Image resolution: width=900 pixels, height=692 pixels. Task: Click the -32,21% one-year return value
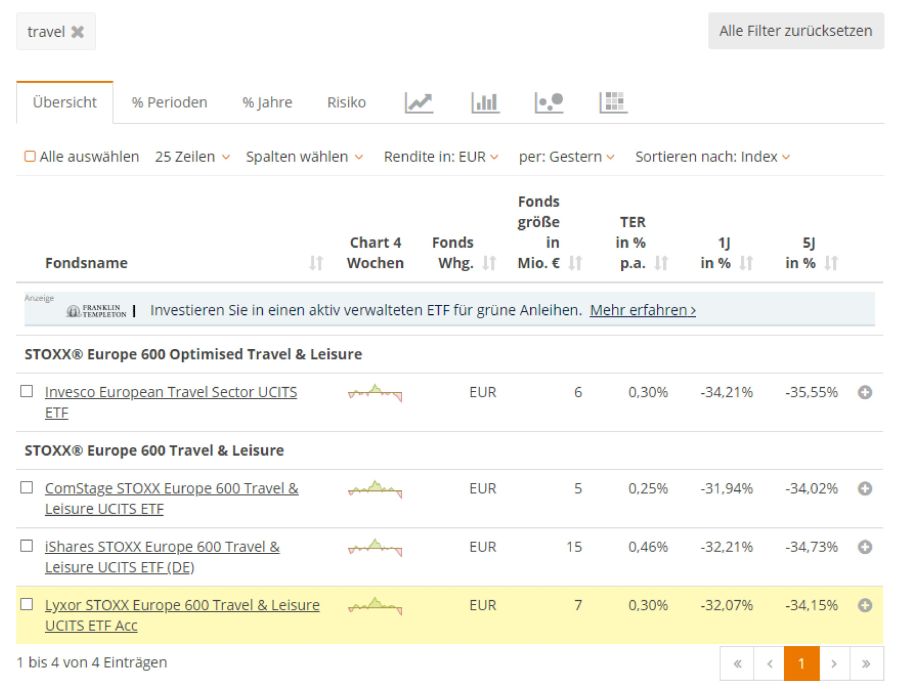tap(727, 547)
